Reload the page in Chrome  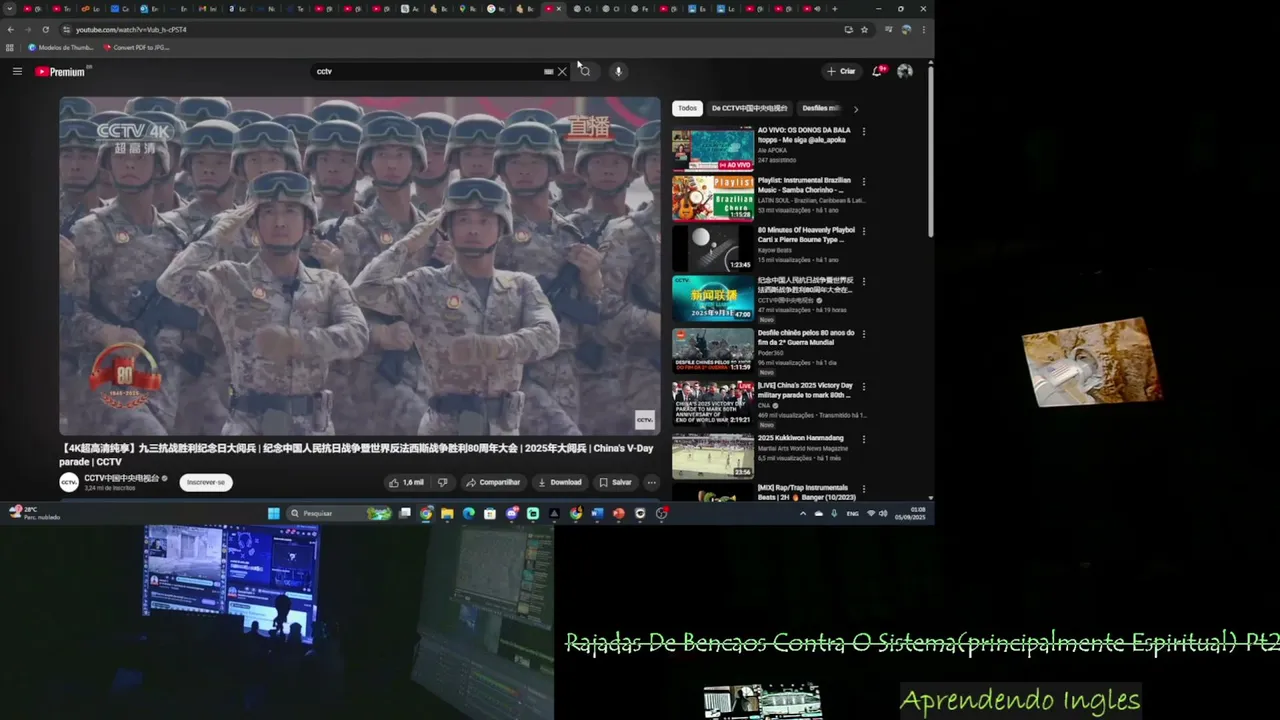[x=45, y=30]
